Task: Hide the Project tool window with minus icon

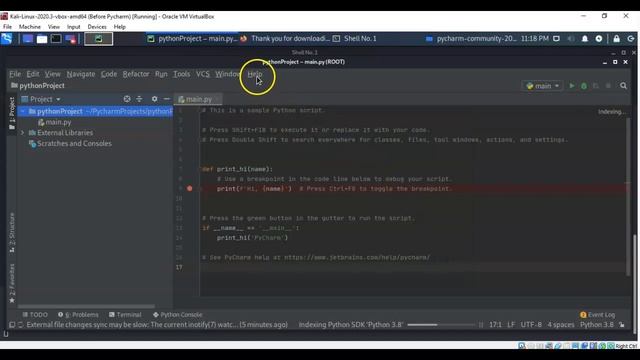Action: pos(167,99)
